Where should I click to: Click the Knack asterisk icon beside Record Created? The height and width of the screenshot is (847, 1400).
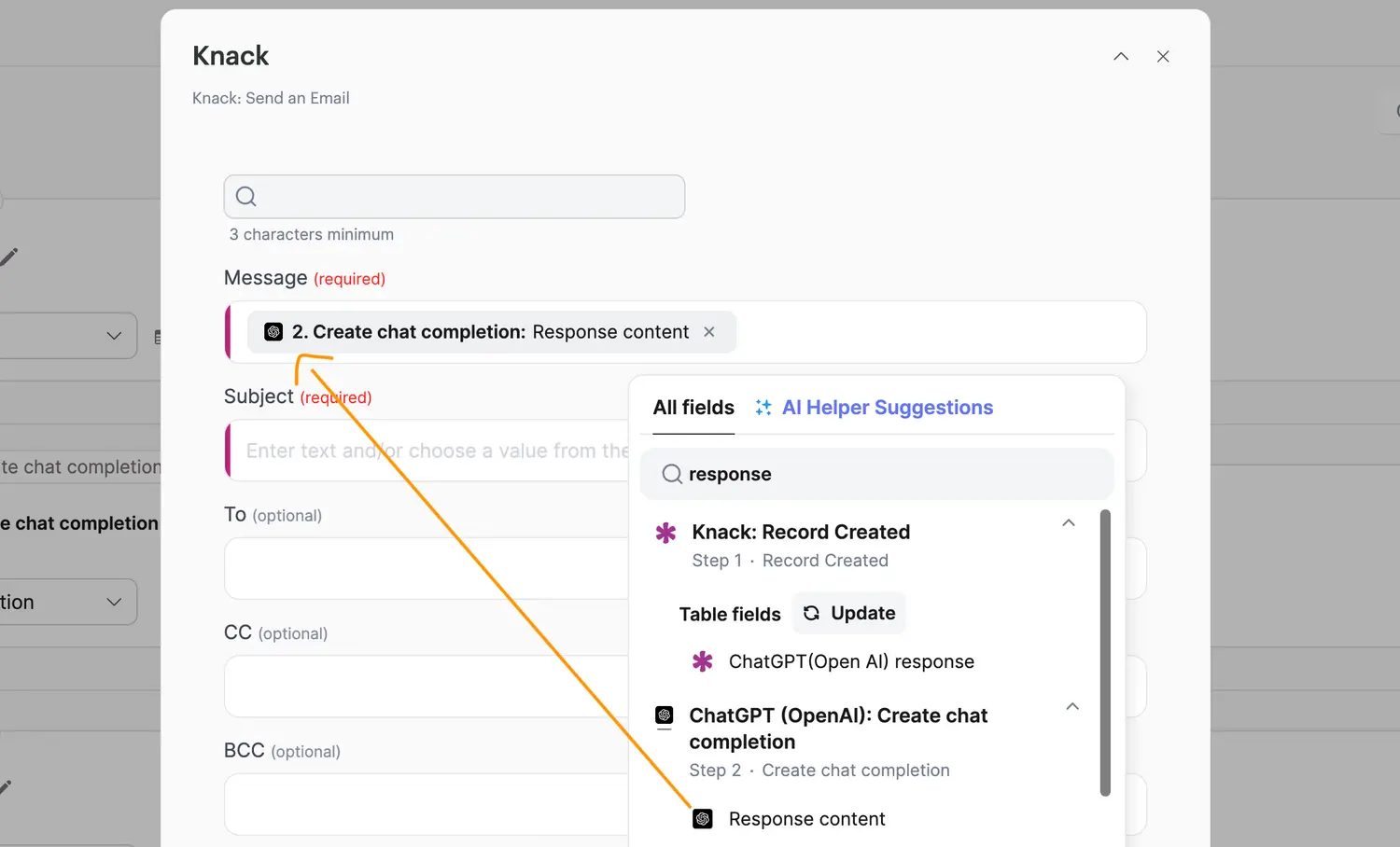tap(665, 533)
